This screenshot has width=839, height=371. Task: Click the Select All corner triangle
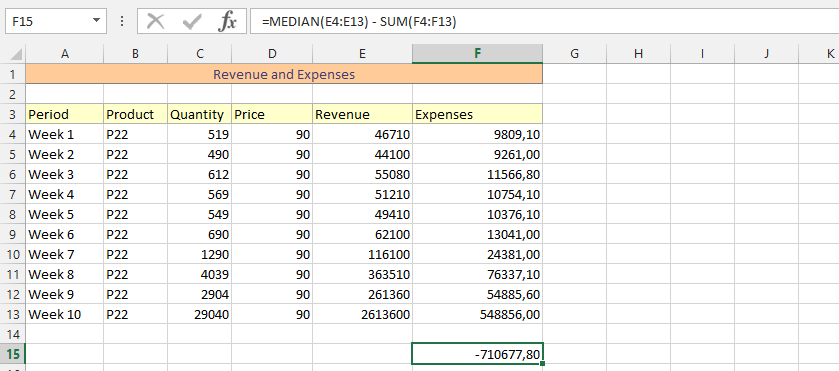16,54
